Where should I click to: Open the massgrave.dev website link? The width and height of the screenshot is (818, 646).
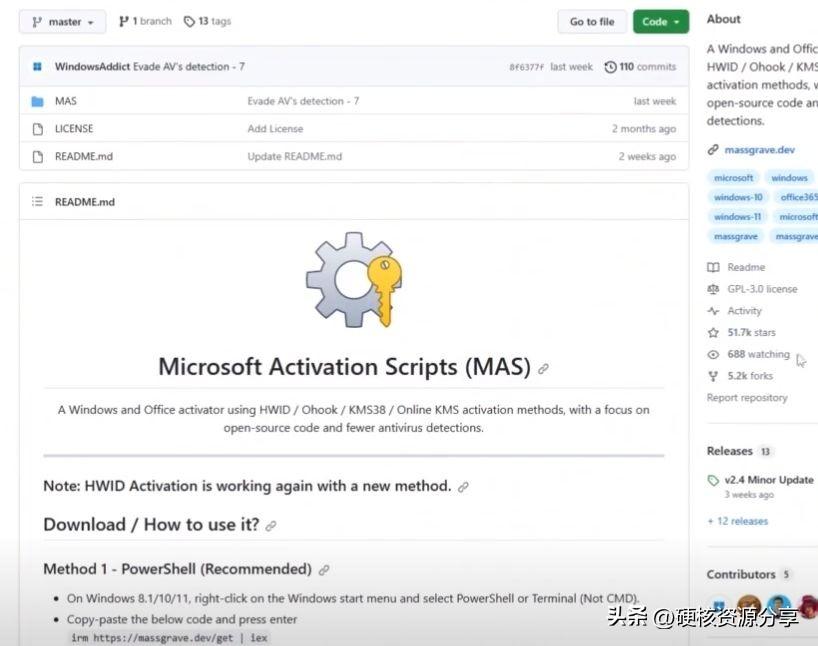[x=760, y=150]
